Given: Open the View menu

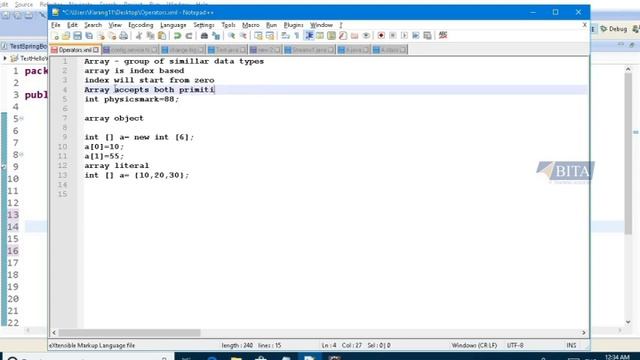Looking at the screenshot, I should coord(115,25).
